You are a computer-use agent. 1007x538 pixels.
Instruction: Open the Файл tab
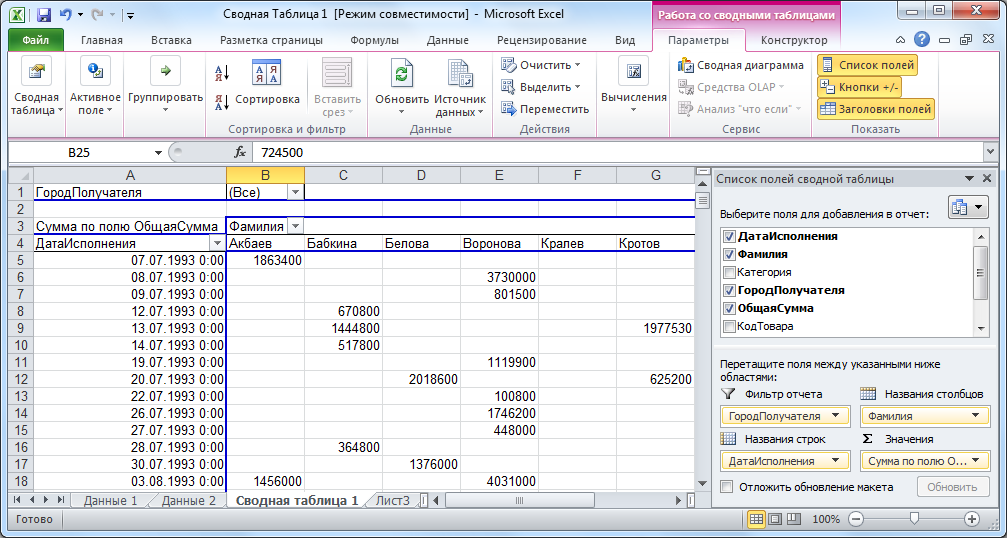pyautogui.click(x=36, y=40)
